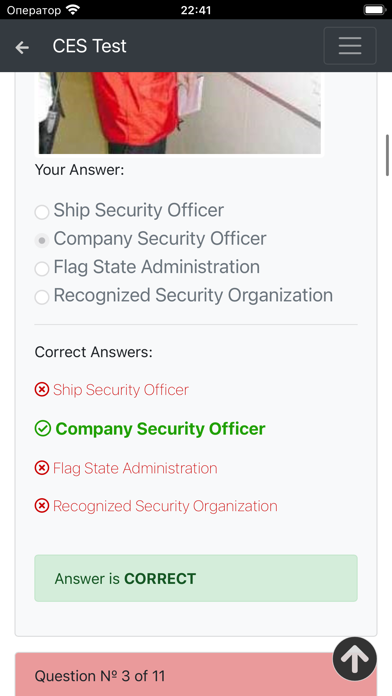The image size is (392, 696).
Task: Open the Question № 3 of 11 header
Action: click(x=196, y=675)
